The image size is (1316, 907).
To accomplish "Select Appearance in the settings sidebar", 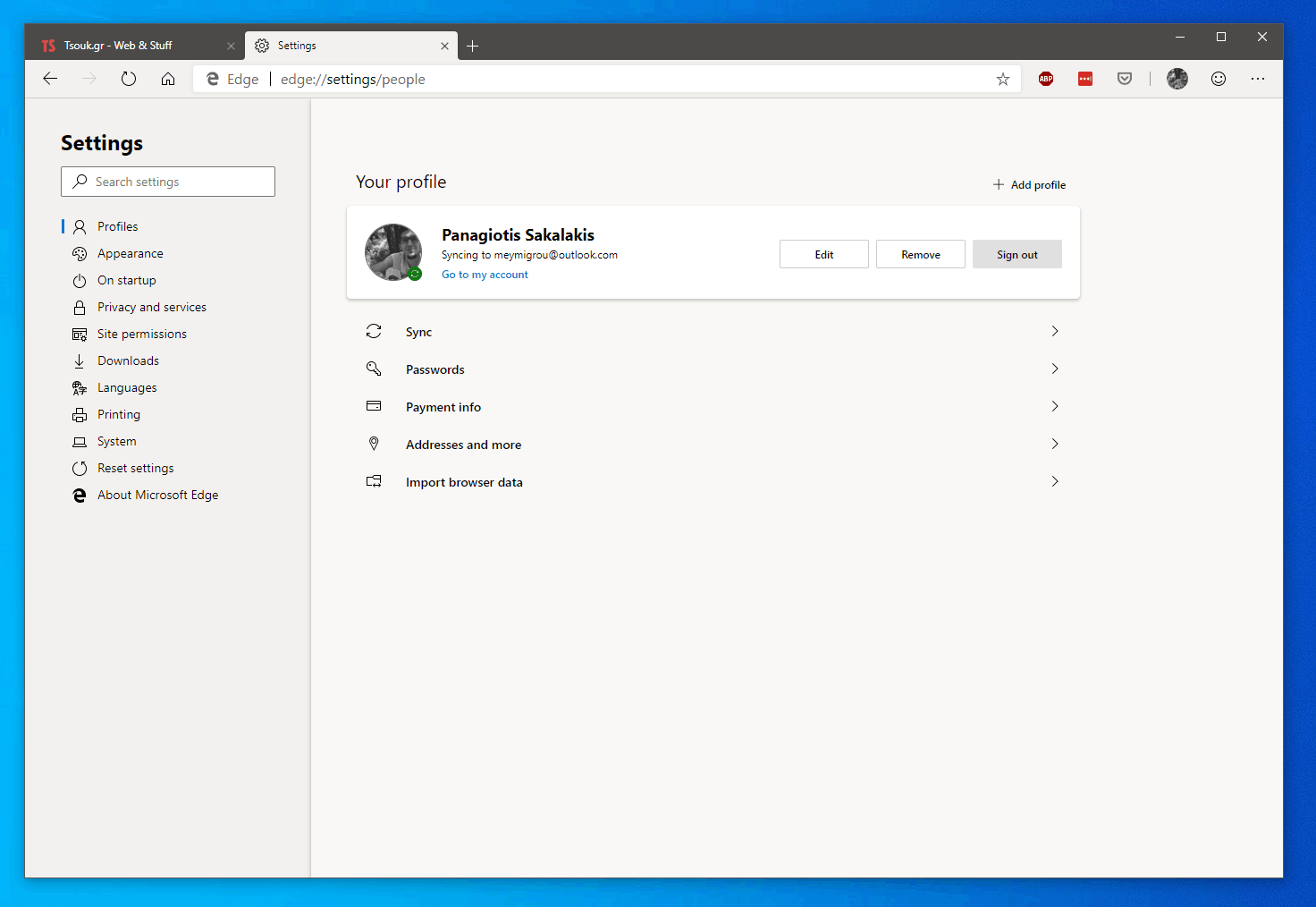I will tap(131, 253).
